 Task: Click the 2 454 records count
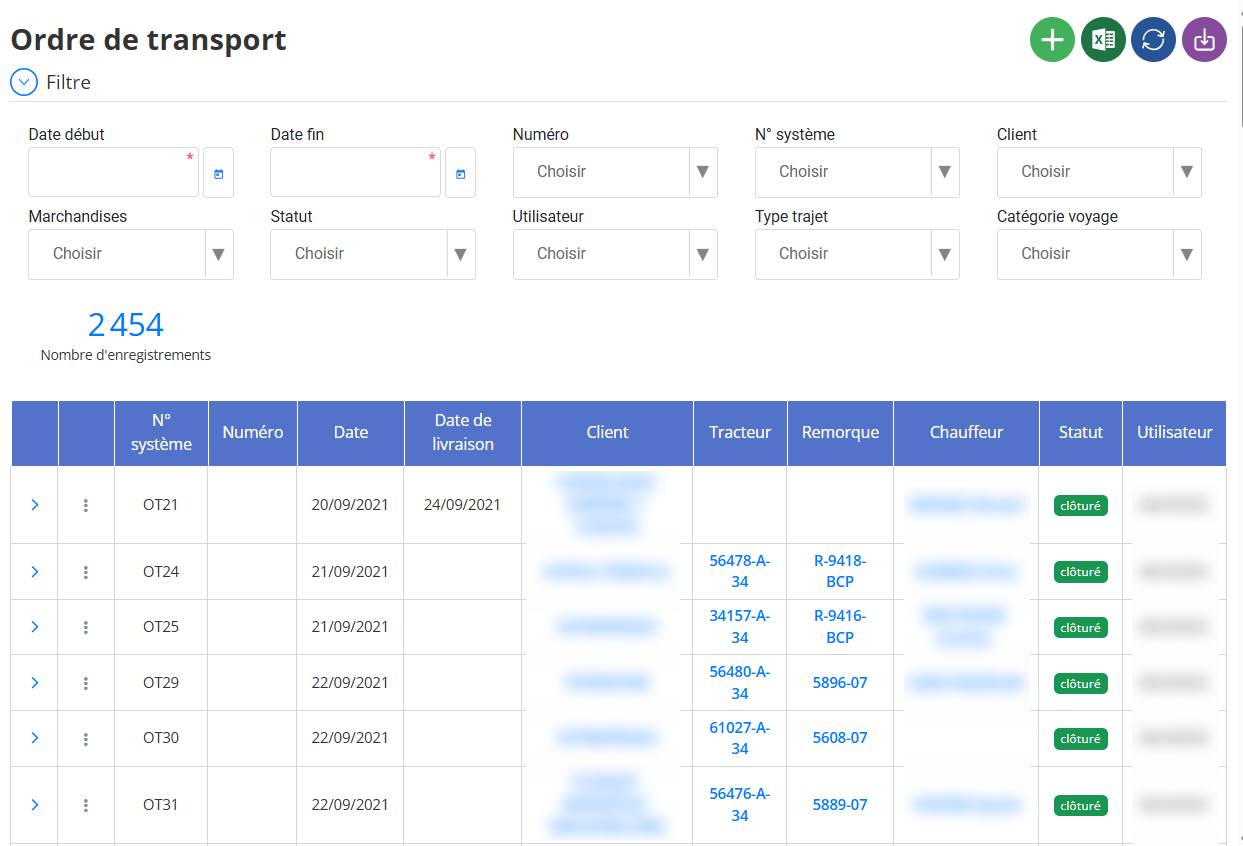tap(126, 325)
